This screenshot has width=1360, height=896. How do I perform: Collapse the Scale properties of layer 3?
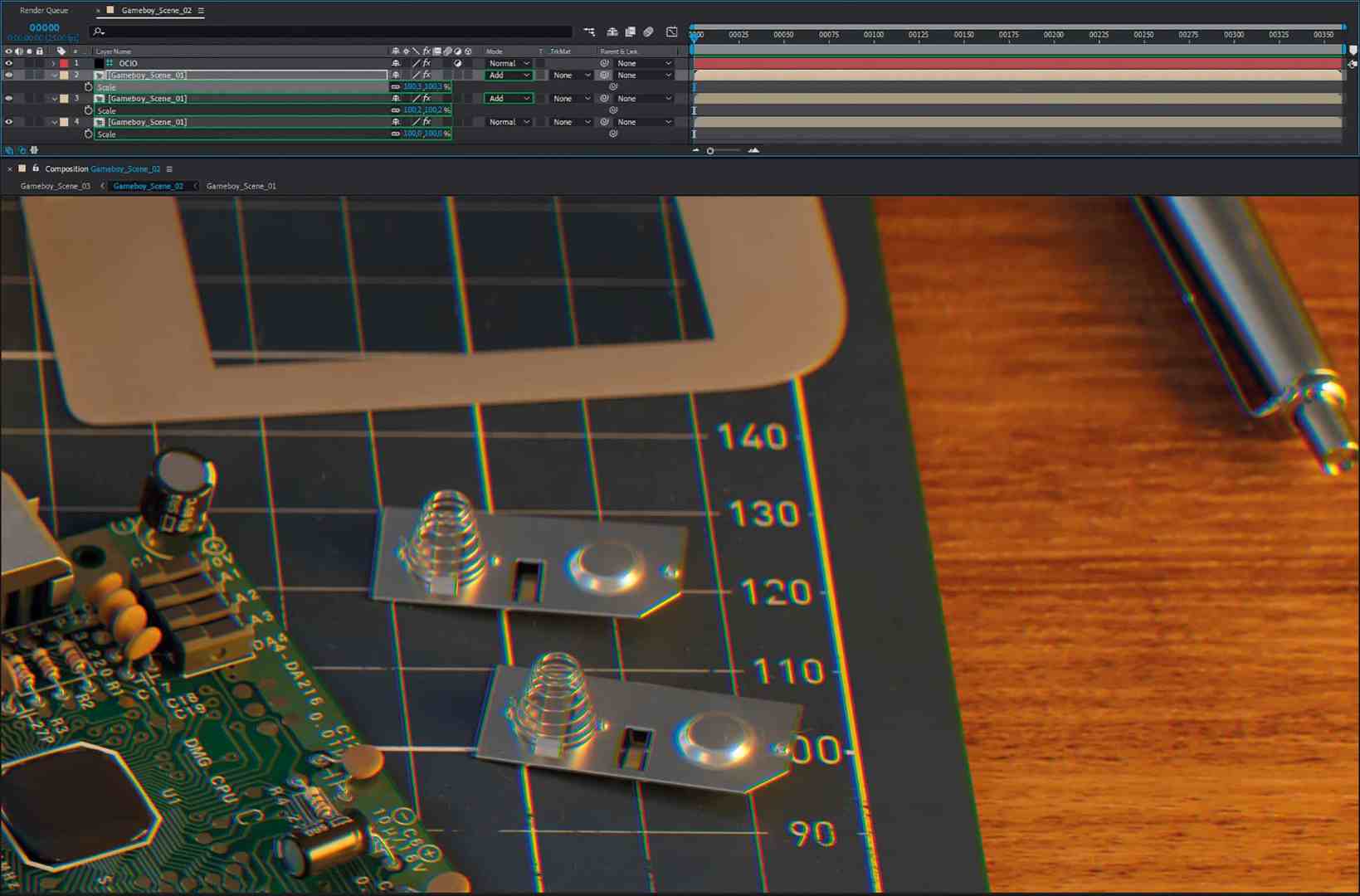click(x=54, y=98)
